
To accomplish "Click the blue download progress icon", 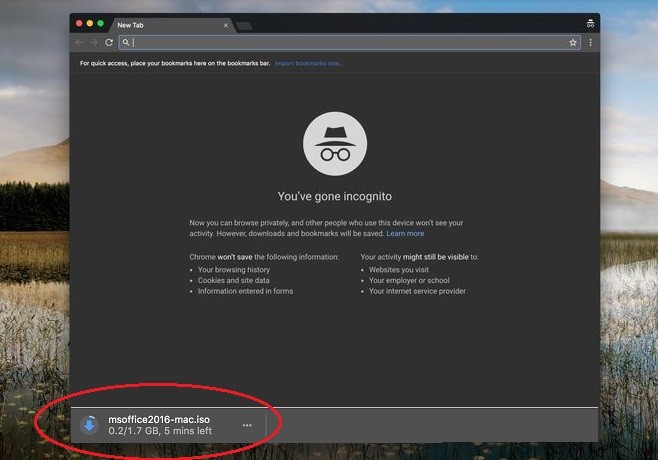I will pyautogui.click(x=89, y=425).
